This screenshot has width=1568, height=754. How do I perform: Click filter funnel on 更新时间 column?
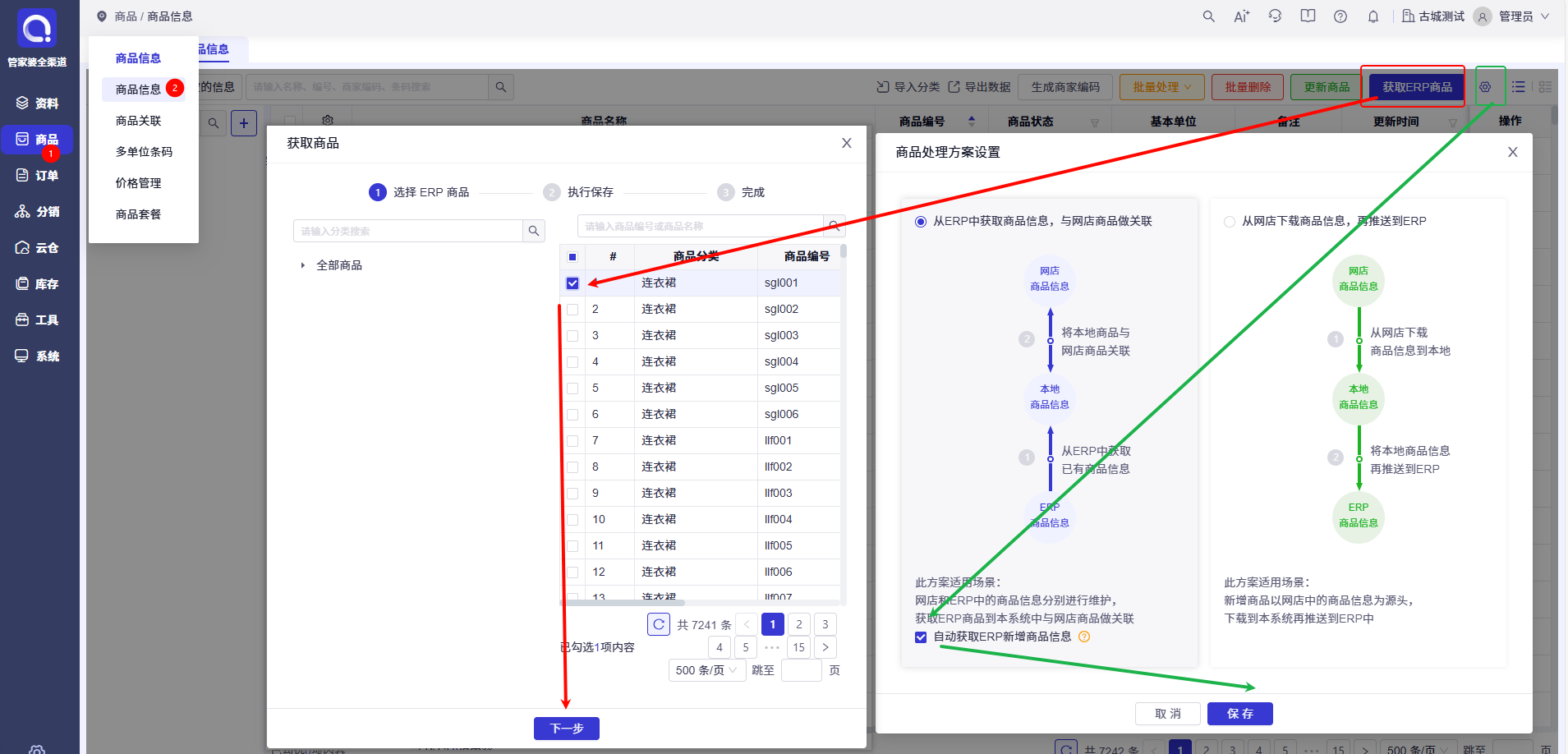[x=1452, y=122]
